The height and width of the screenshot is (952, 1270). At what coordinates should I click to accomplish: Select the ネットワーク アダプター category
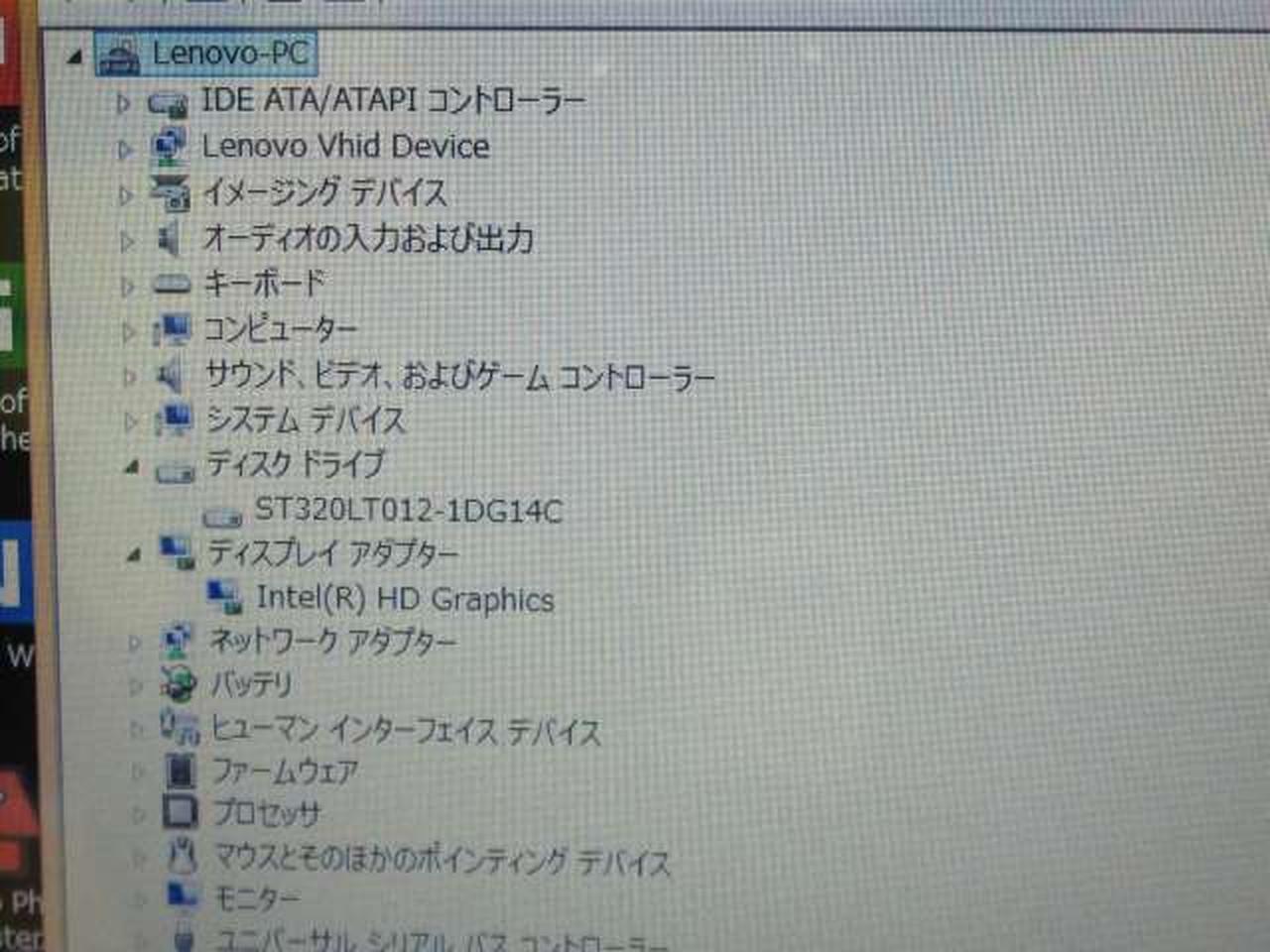[x=332, y=642]
